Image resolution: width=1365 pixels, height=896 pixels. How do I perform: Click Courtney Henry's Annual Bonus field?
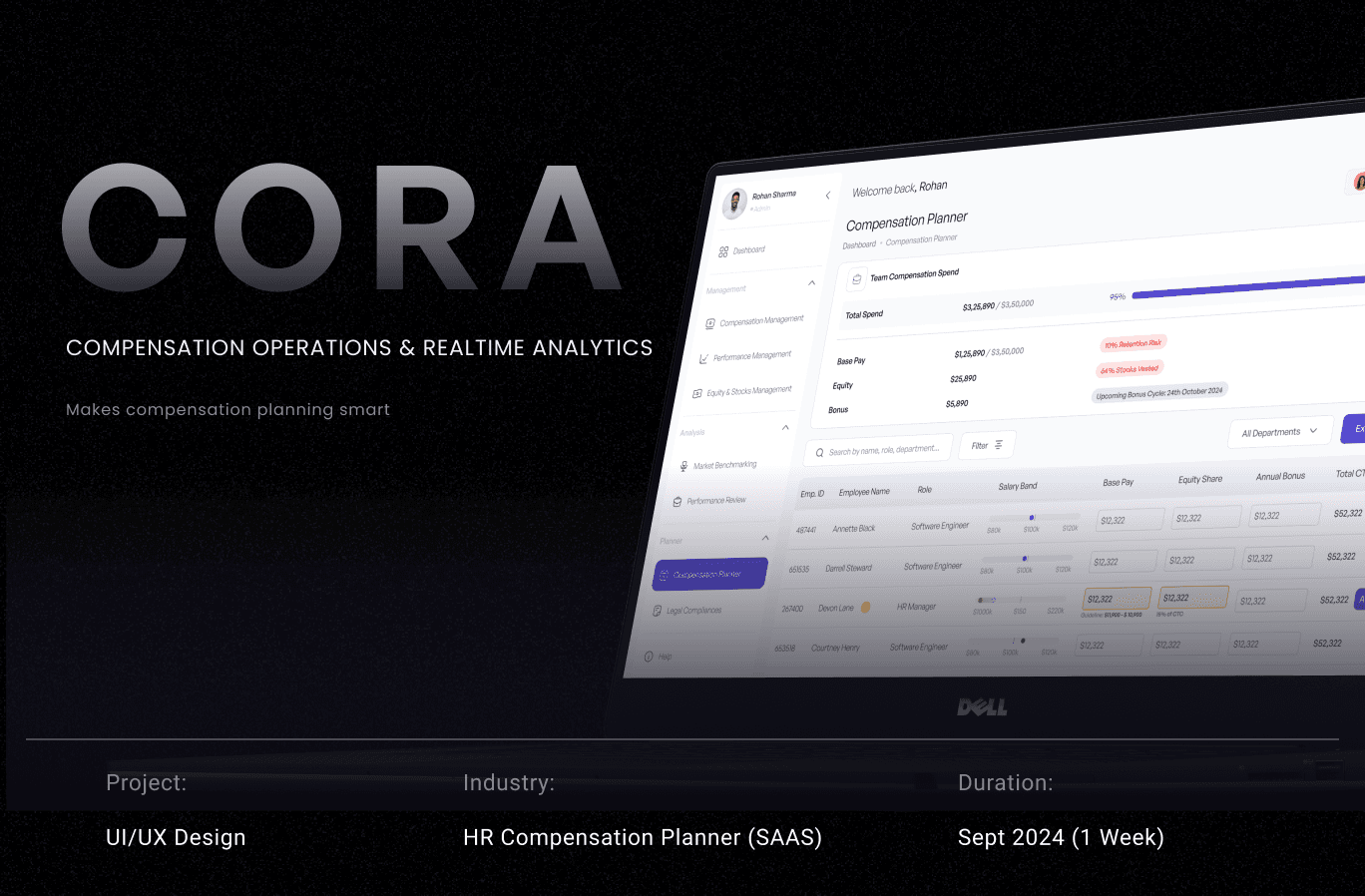point(1265,644)
